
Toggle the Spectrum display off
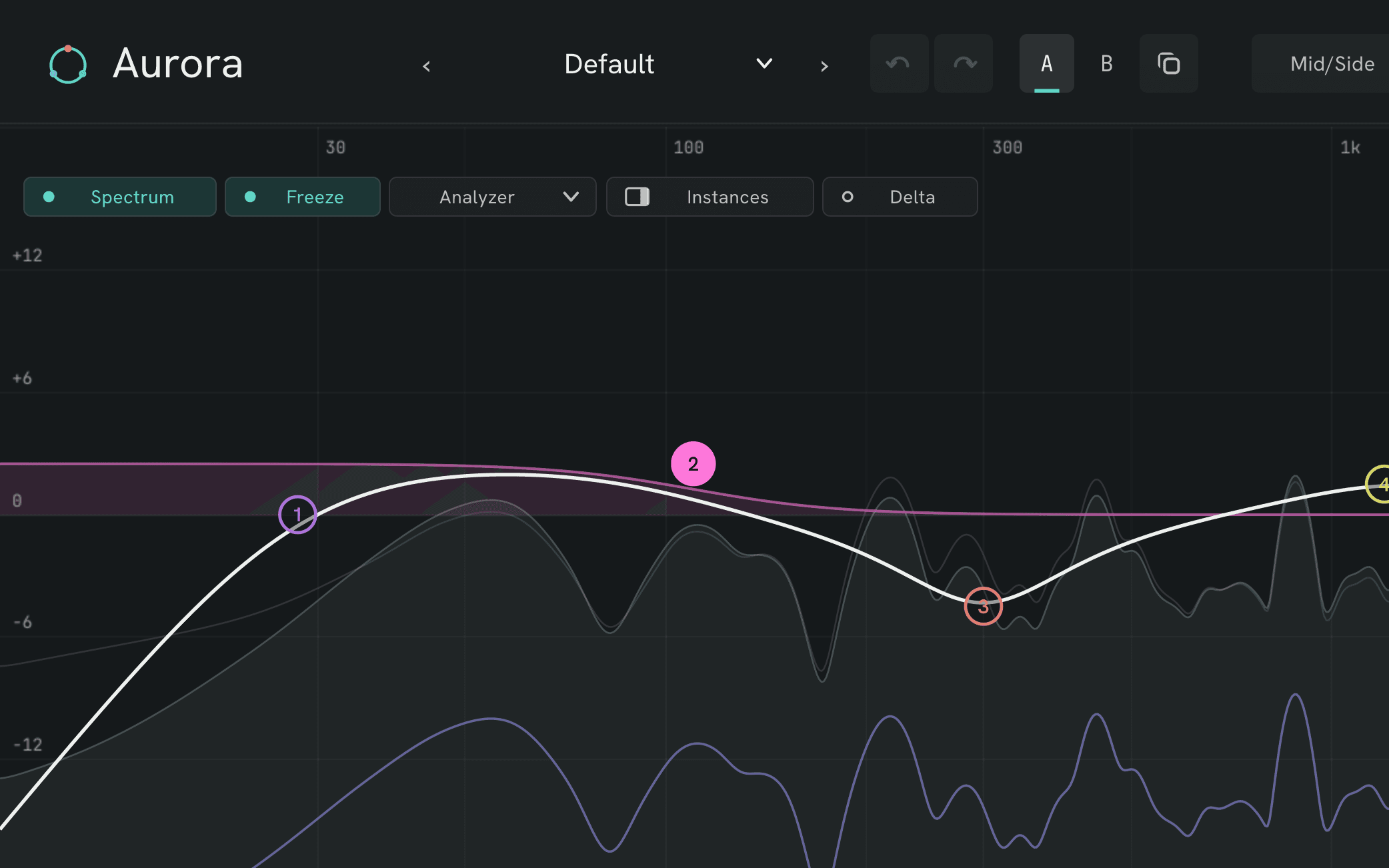click(120, 197)
